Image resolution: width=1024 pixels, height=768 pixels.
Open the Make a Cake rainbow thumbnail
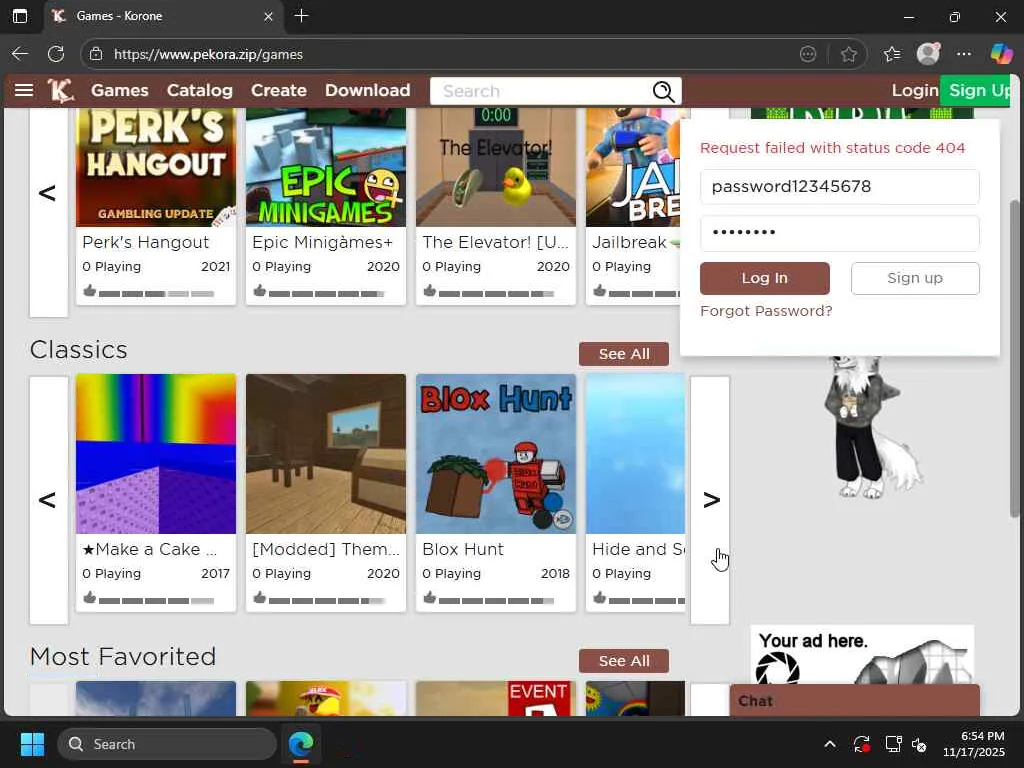click(156, 454)
